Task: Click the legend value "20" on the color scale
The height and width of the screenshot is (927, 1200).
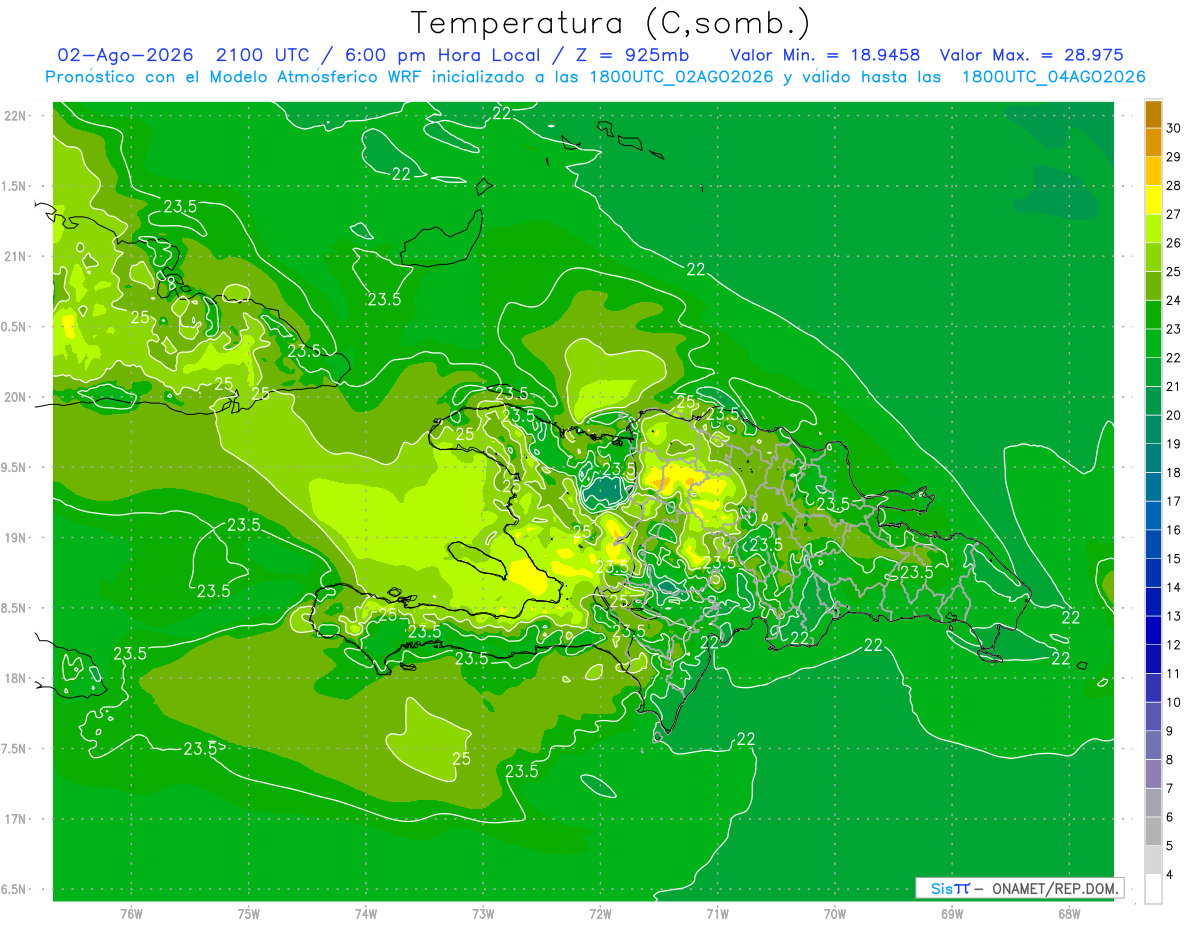Action: click(x=1174, y=415)
